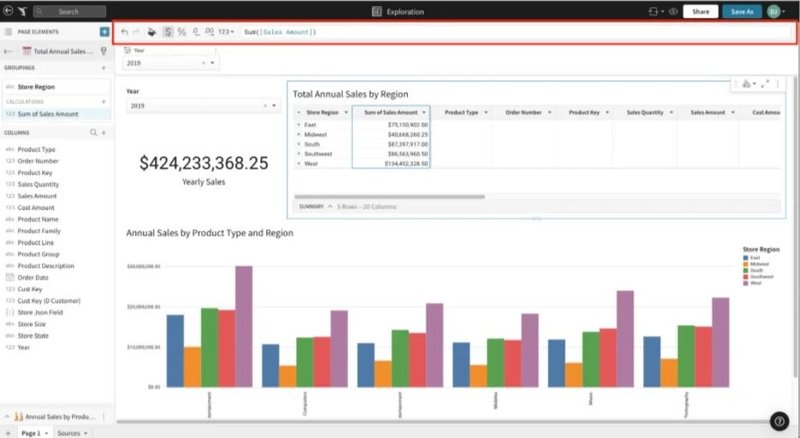This screenshot has height=438, width=800.
Task: Click the Midwest orange legend swatch
Action: pos(745,264)
